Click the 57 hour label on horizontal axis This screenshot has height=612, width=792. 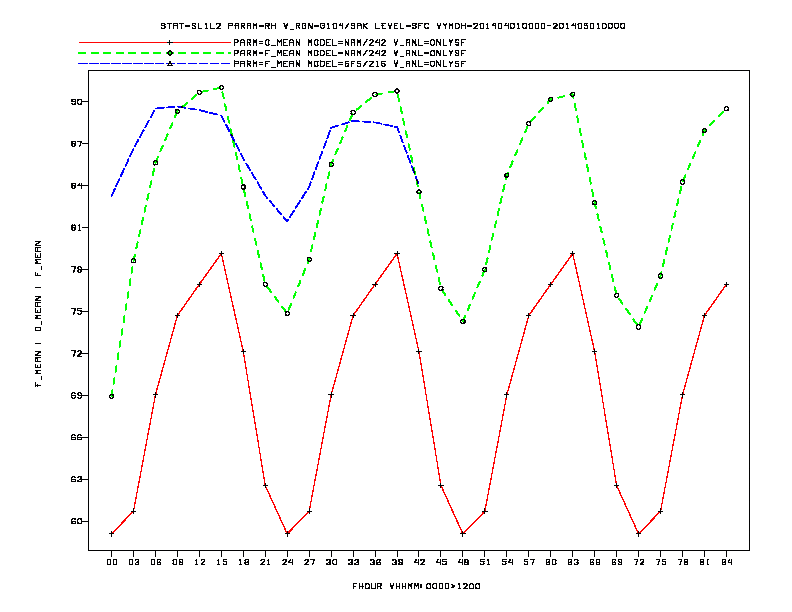[x=529, y=562]
